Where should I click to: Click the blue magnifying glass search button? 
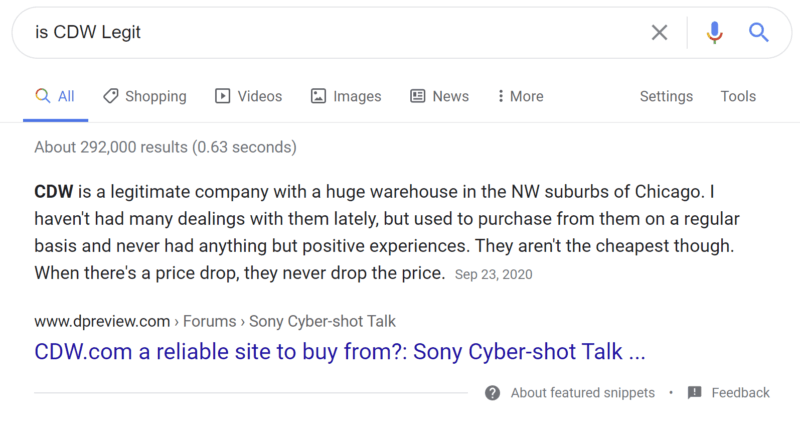(x=759, y=33)
